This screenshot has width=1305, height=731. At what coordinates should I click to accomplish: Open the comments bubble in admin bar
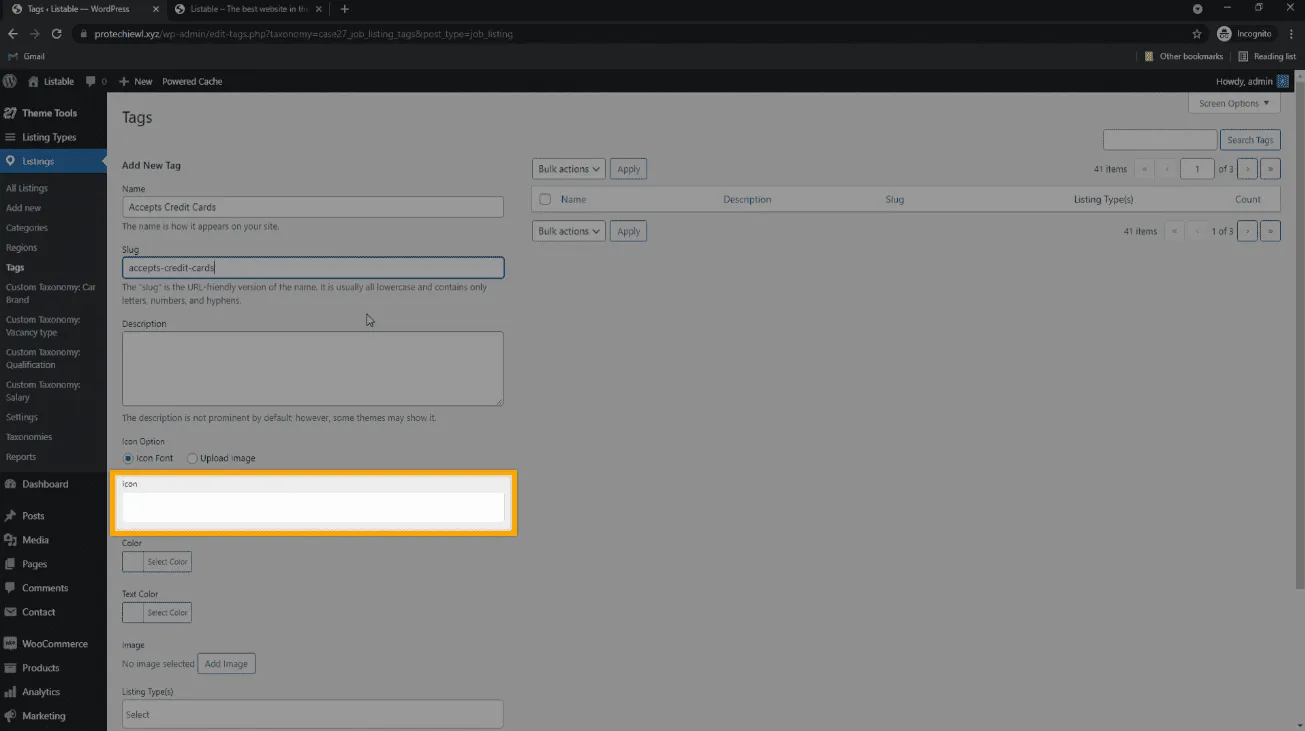pyautogui.click(x=92, y=81)
